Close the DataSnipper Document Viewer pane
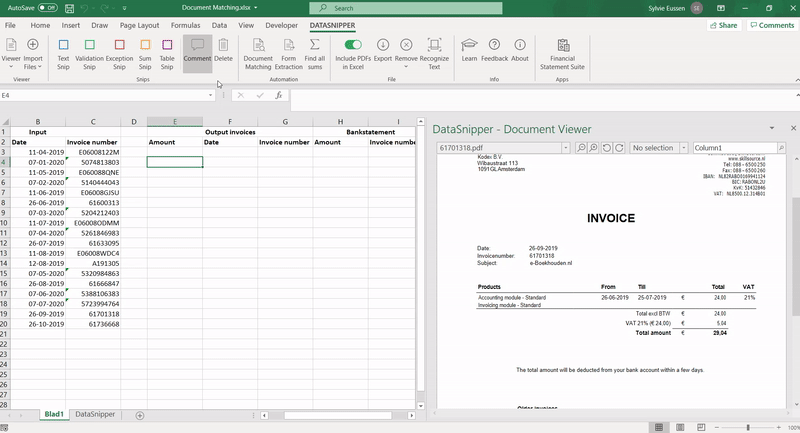This screenshot has height=433, width=800. 793,128
